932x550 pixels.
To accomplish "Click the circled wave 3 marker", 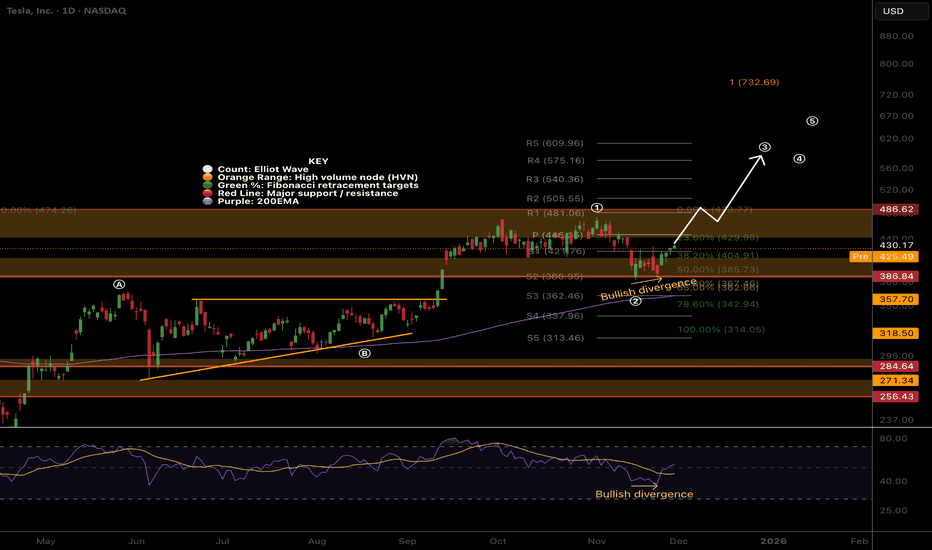I will tap(764, 147).
